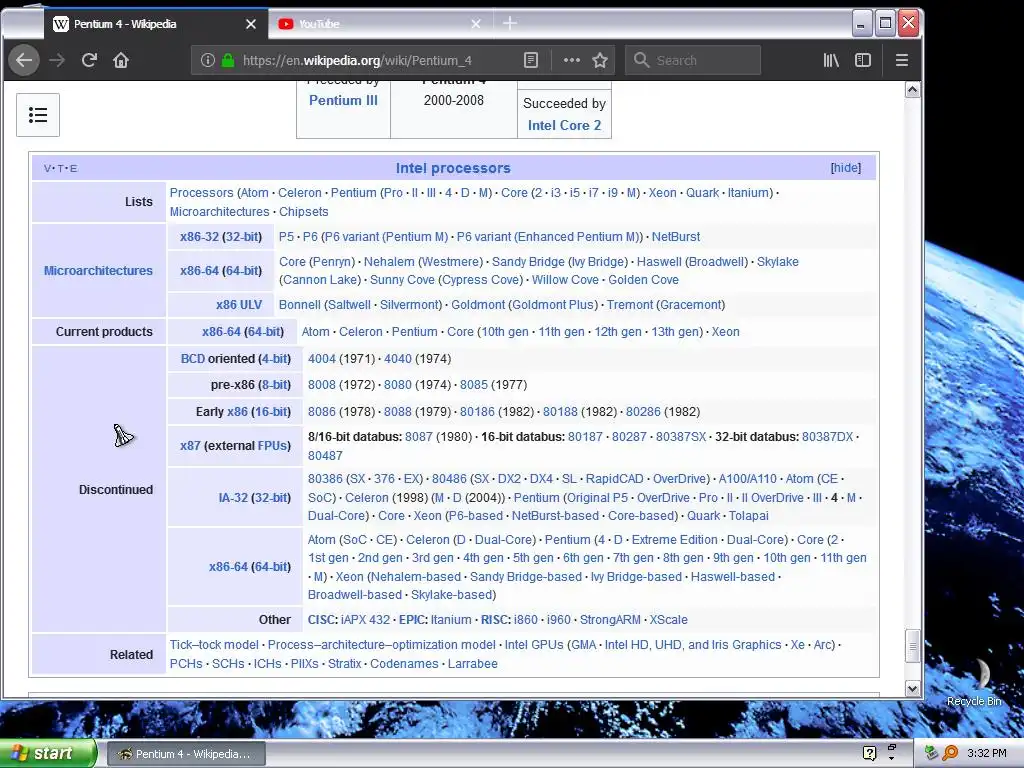
Task: Open the Tick–tock model link
Action: pyautogui.click(x=214, y=645)
